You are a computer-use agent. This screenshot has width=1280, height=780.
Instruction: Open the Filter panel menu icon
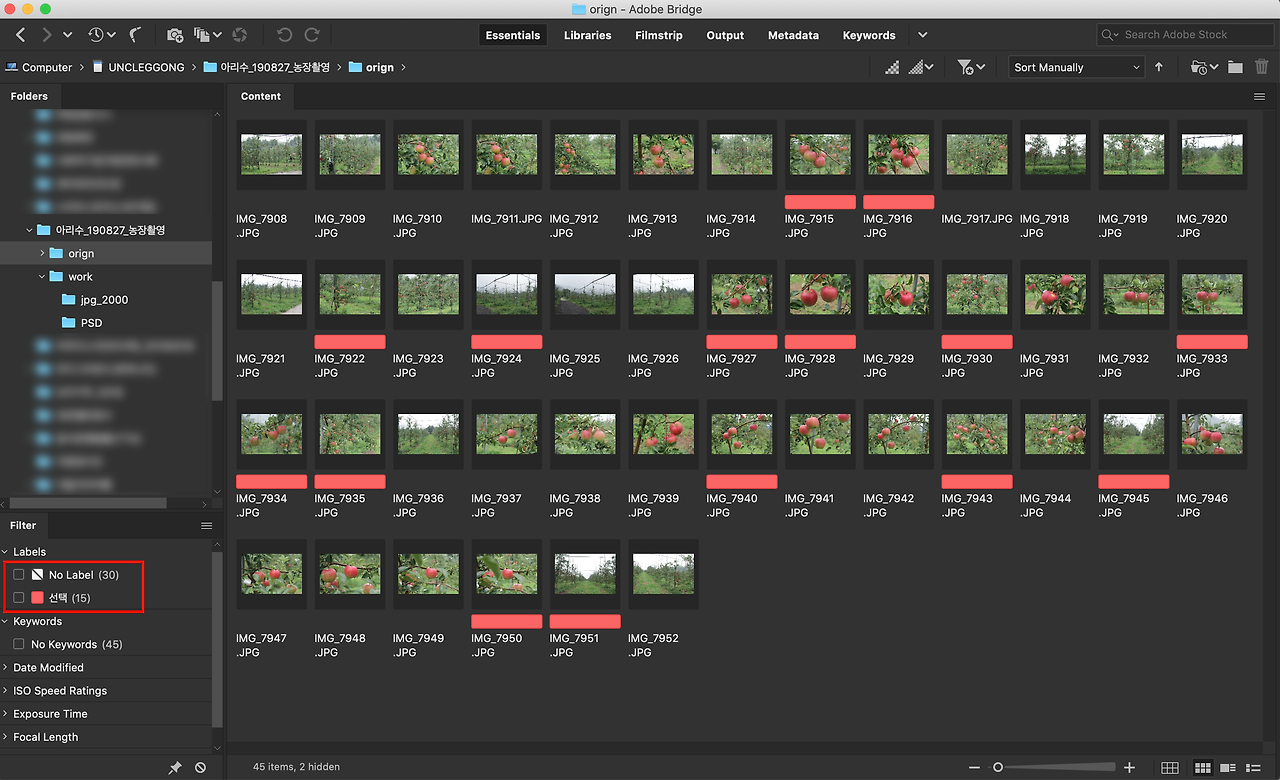point(206,526)
